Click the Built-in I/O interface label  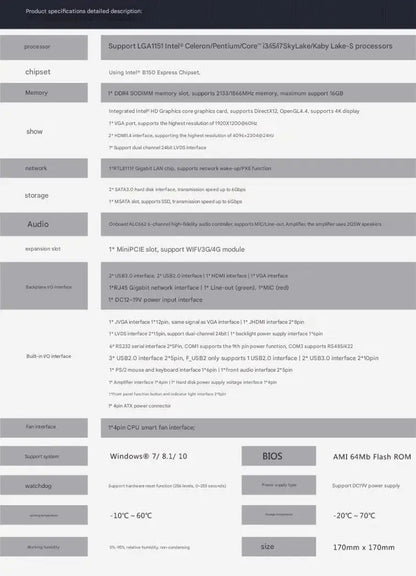tap(49, 356)
